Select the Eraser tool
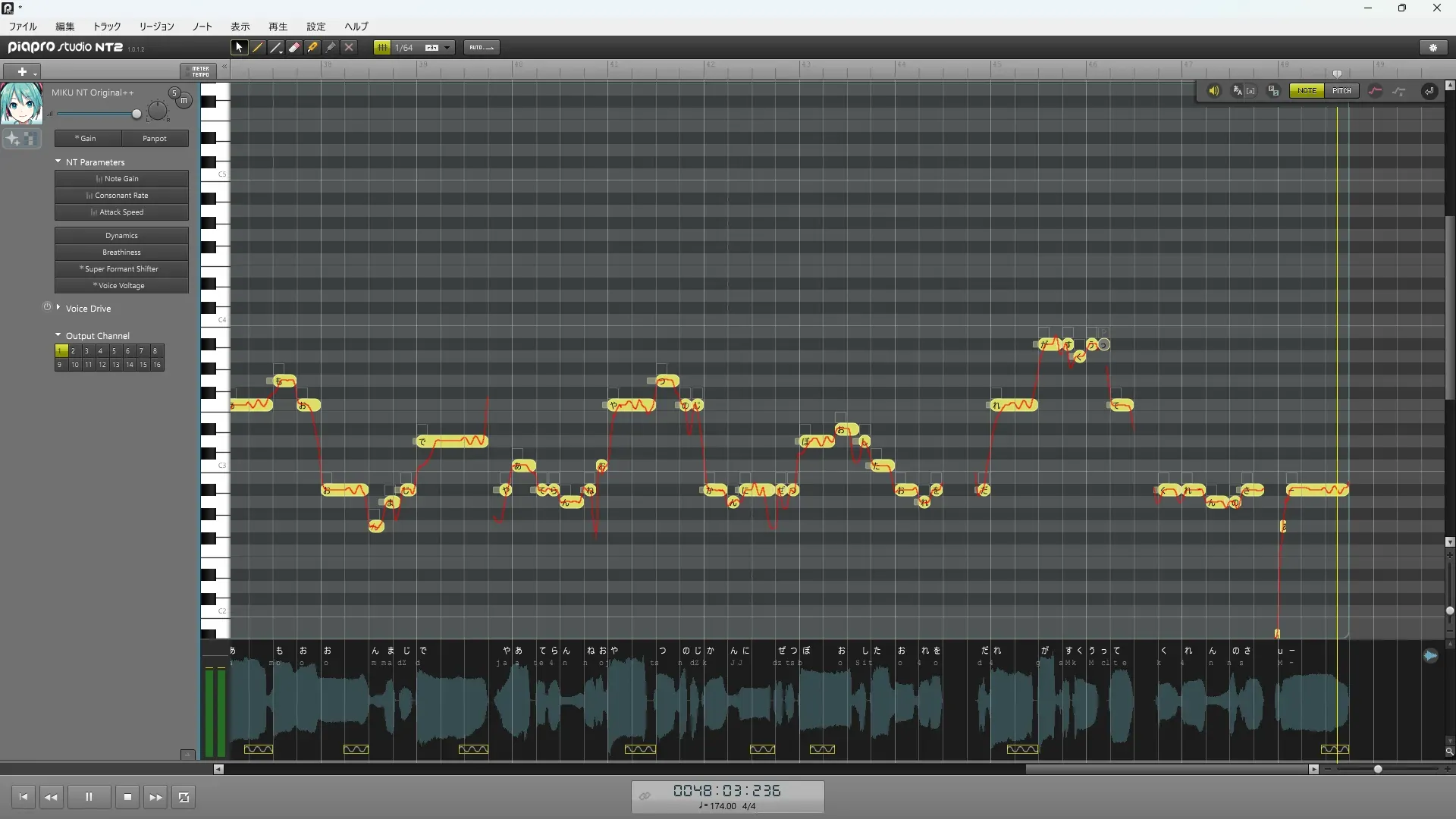 click(x=294, y=47)
